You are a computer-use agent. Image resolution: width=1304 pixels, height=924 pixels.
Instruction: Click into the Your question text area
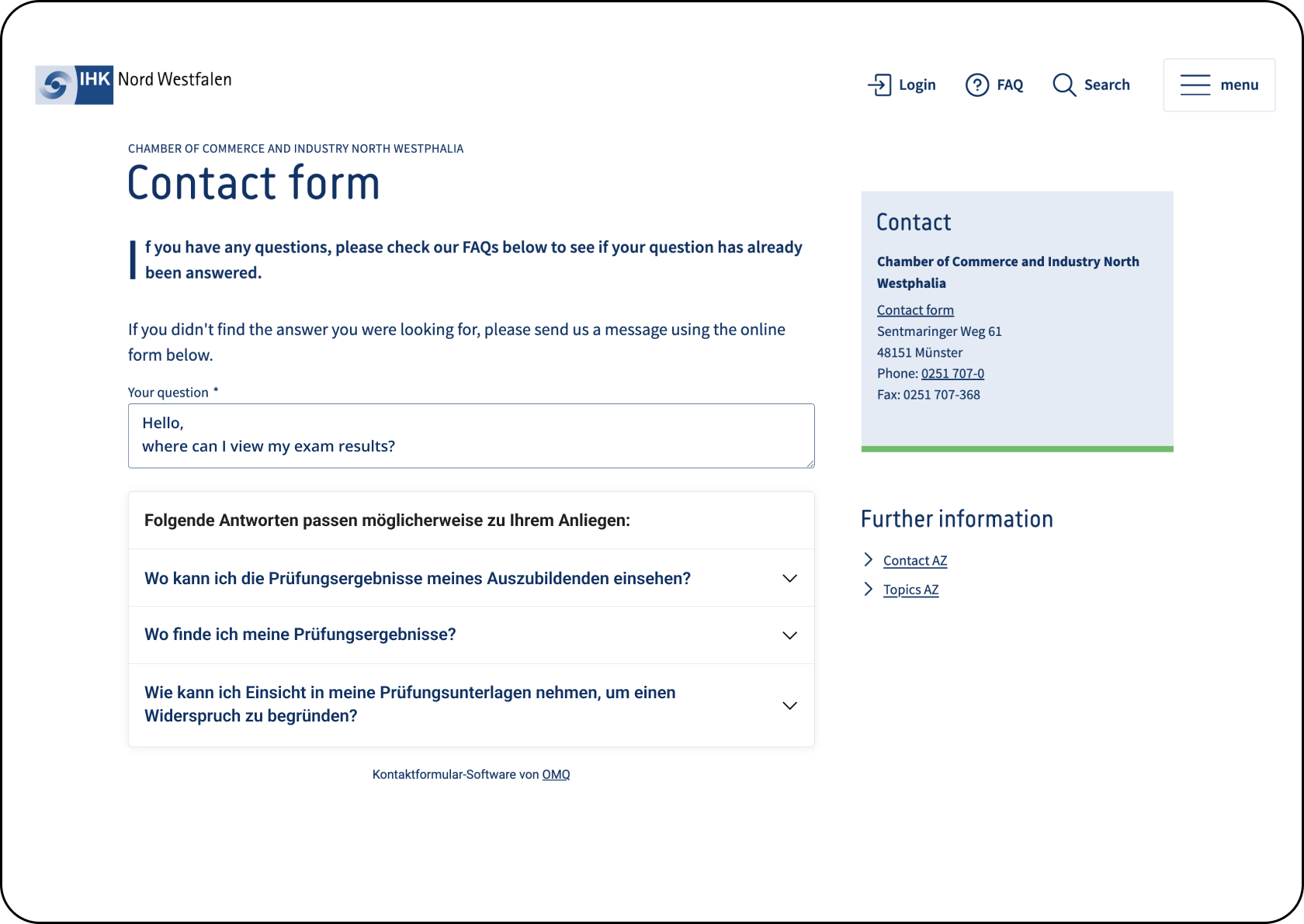(471, 435)
